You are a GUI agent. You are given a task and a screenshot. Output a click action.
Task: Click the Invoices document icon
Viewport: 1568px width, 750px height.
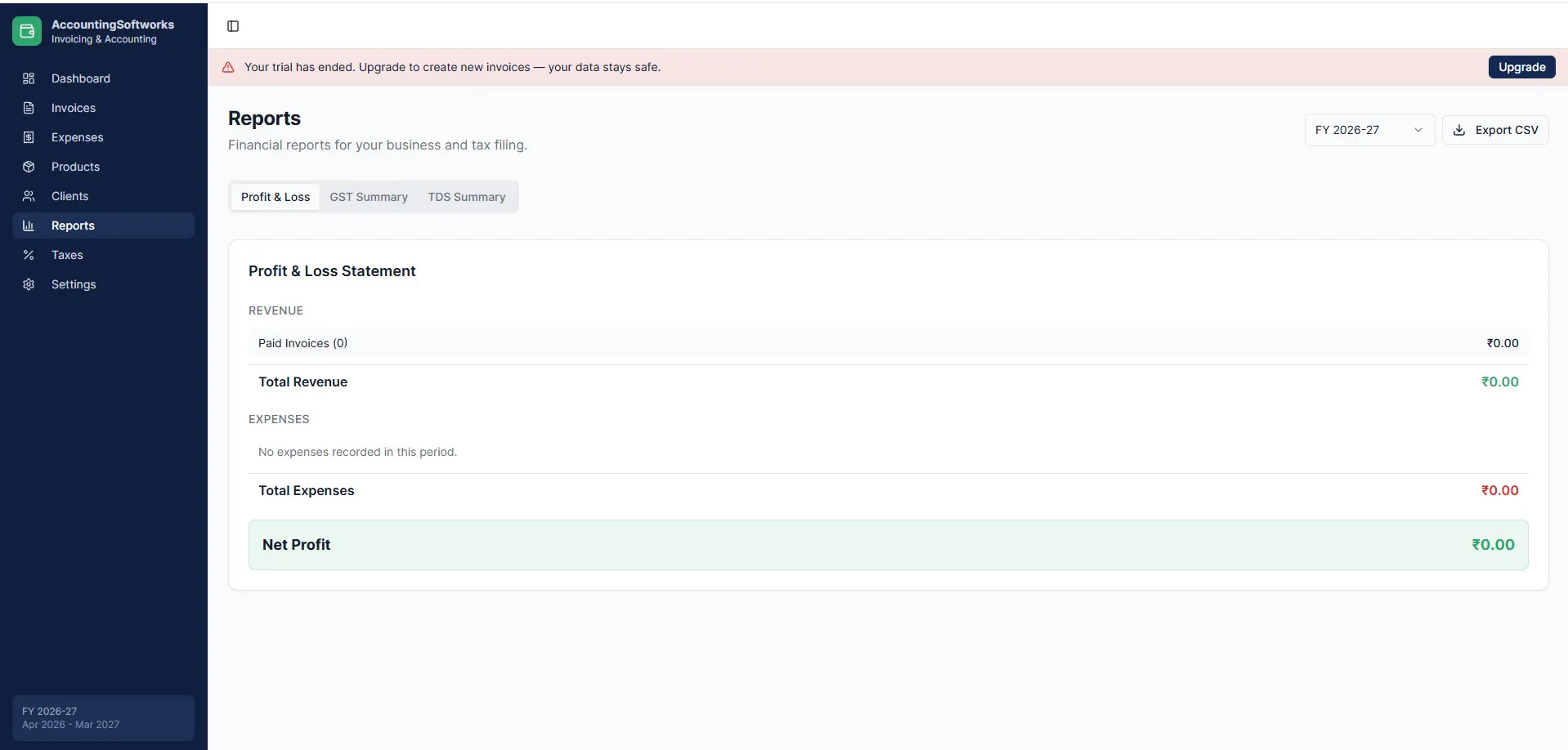pos(29,108)
